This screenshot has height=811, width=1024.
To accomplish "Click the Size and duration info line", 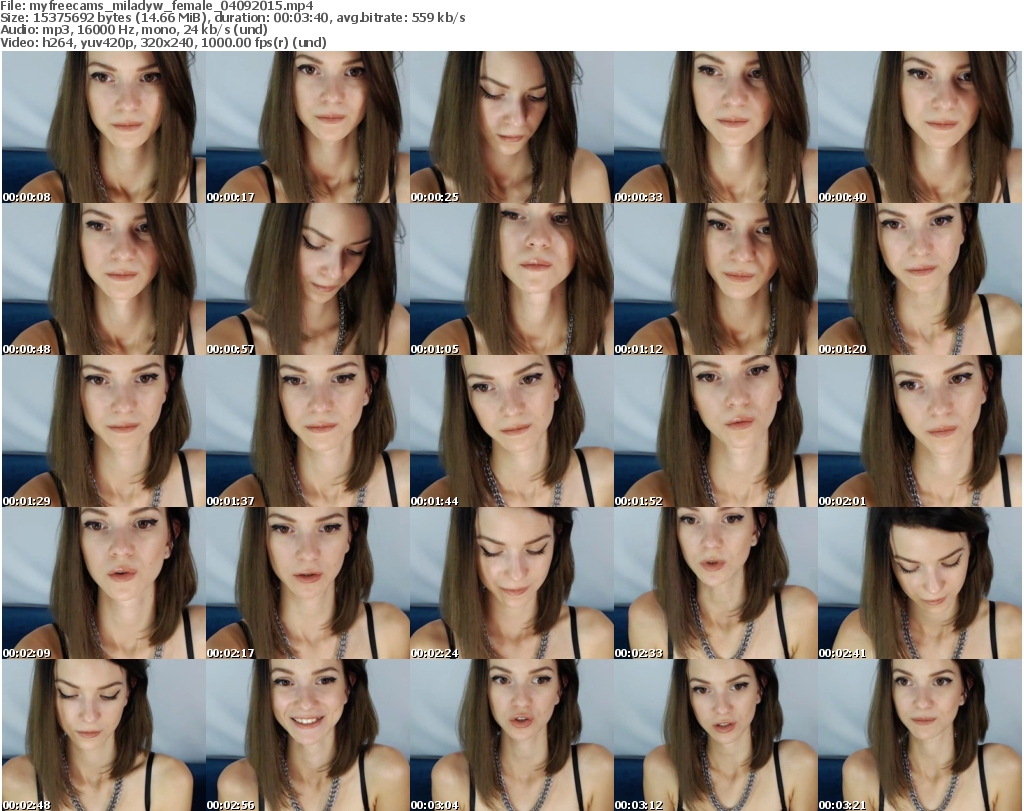I will (232, 18).
